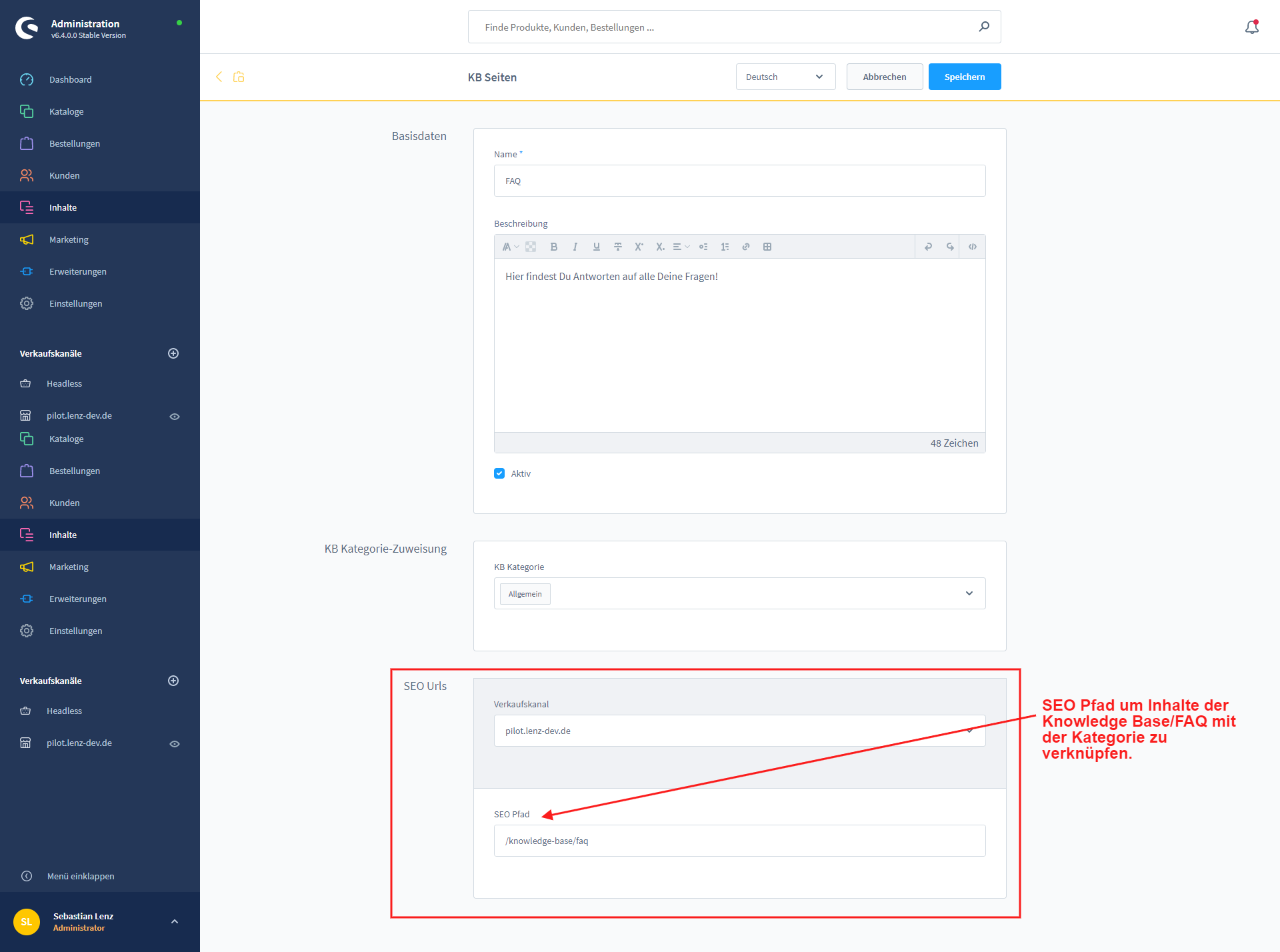Open the text color picker swatch in editor
Image resolution: width=1280 pixels, height=952 pixels.
point(531,247)
